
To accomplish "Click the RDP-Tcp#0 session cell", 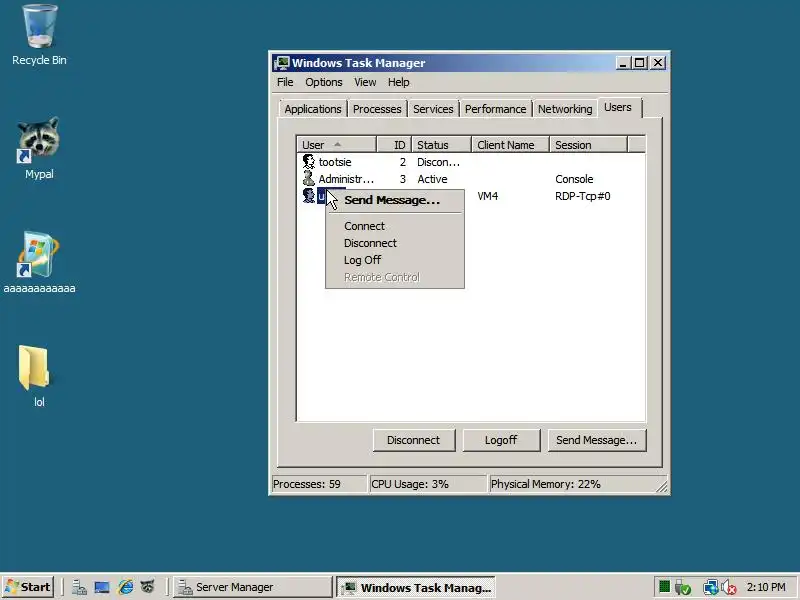I will pyautogui.click(x=583, y=196).
